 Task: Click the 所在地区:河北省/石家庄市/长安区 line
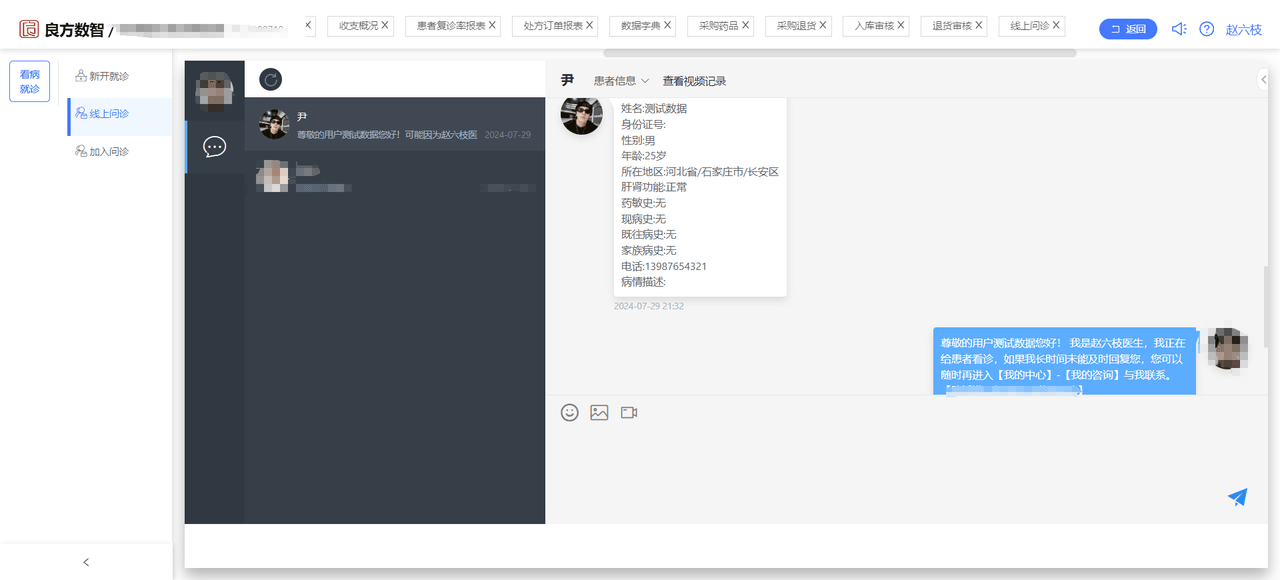[700, 171]
